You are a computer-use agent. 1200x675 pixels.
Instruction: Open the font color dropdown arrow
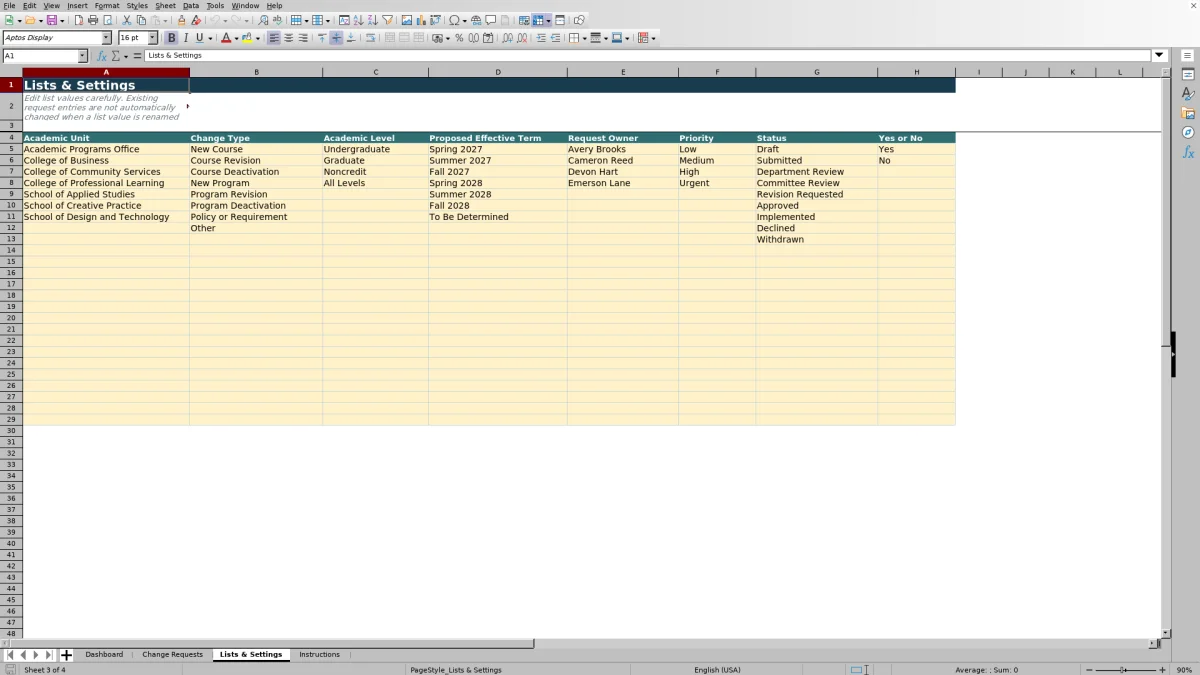point(236,39)
